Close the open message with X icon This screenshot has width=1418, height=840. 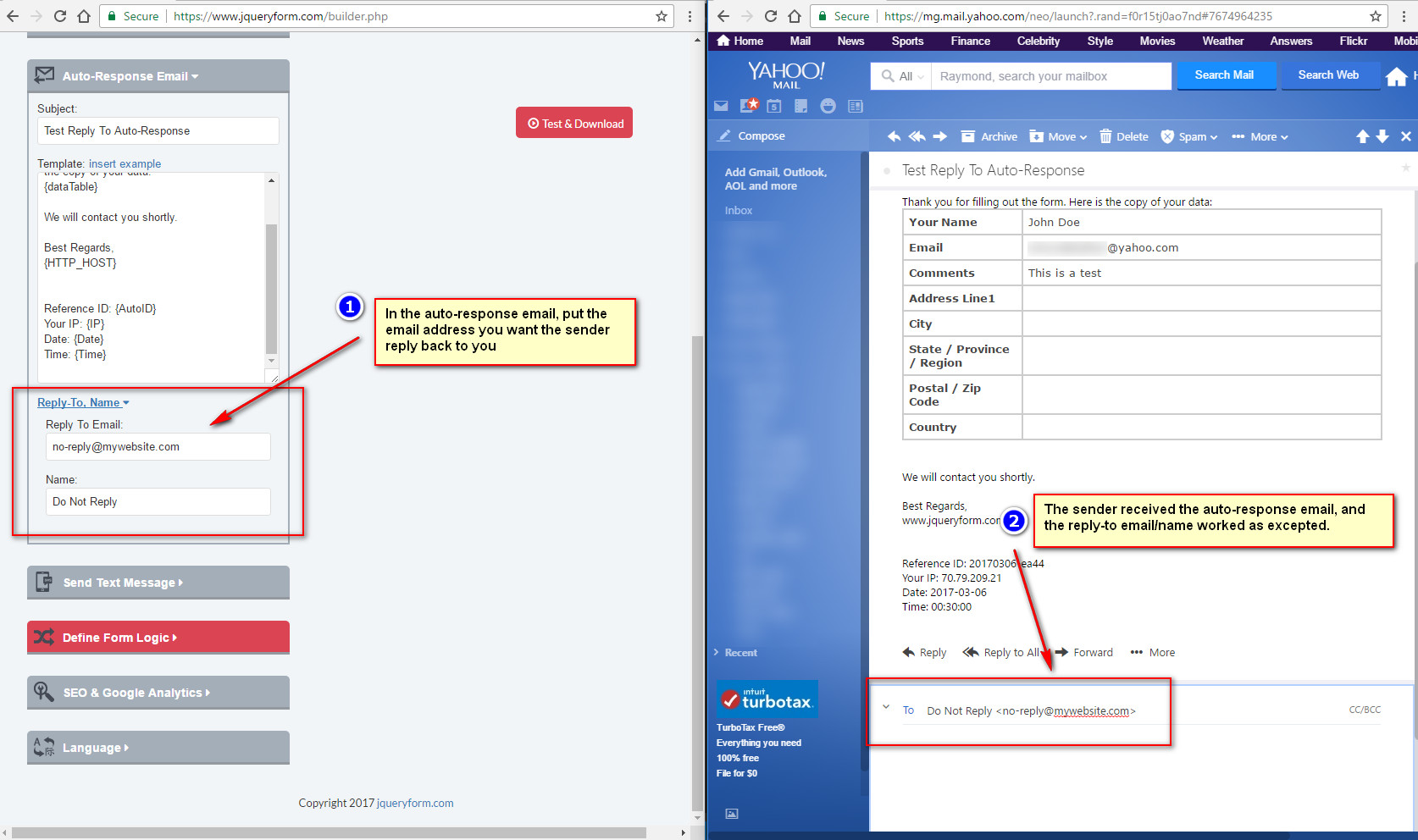(1406, 136)
